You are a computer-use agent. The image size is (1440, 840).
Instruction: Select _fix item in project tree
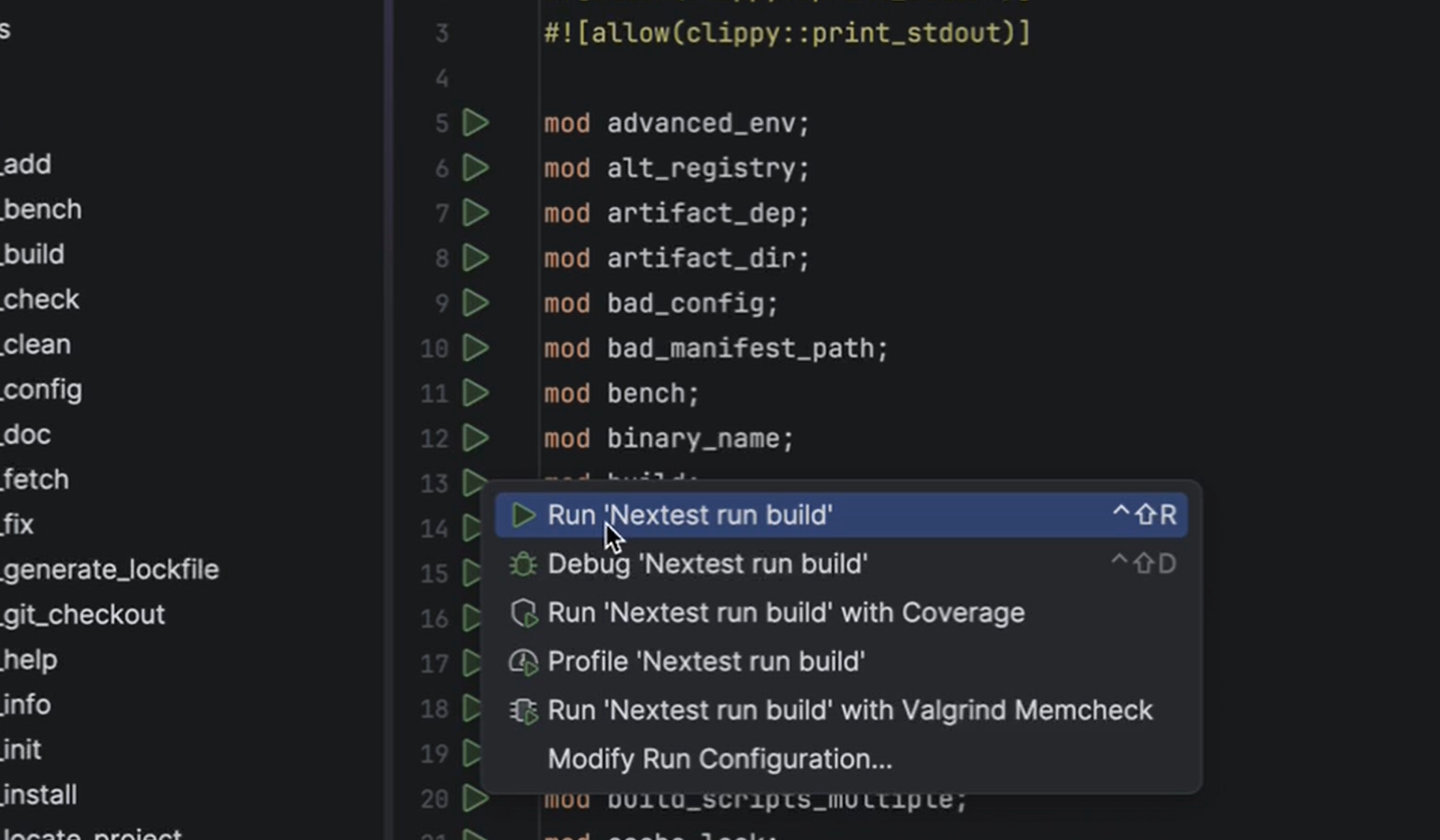click(17, 525)
